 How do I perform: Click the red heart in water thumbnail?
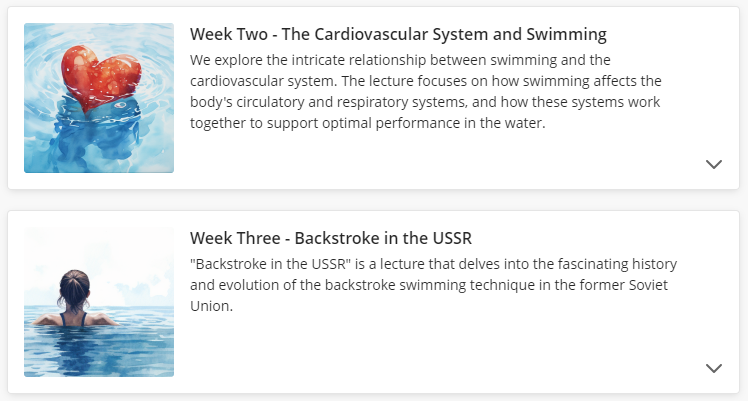click(99, 98)
